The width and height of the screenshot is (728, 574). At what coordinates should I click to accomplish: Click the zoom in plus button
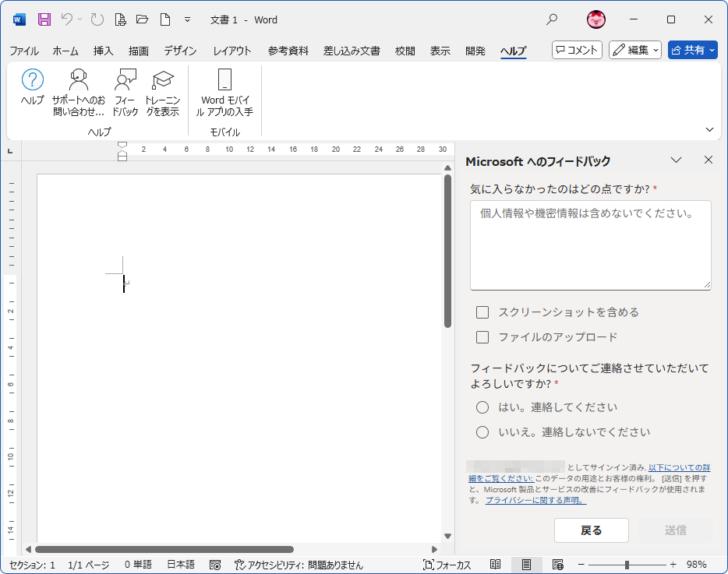click(x=673, y=565)
